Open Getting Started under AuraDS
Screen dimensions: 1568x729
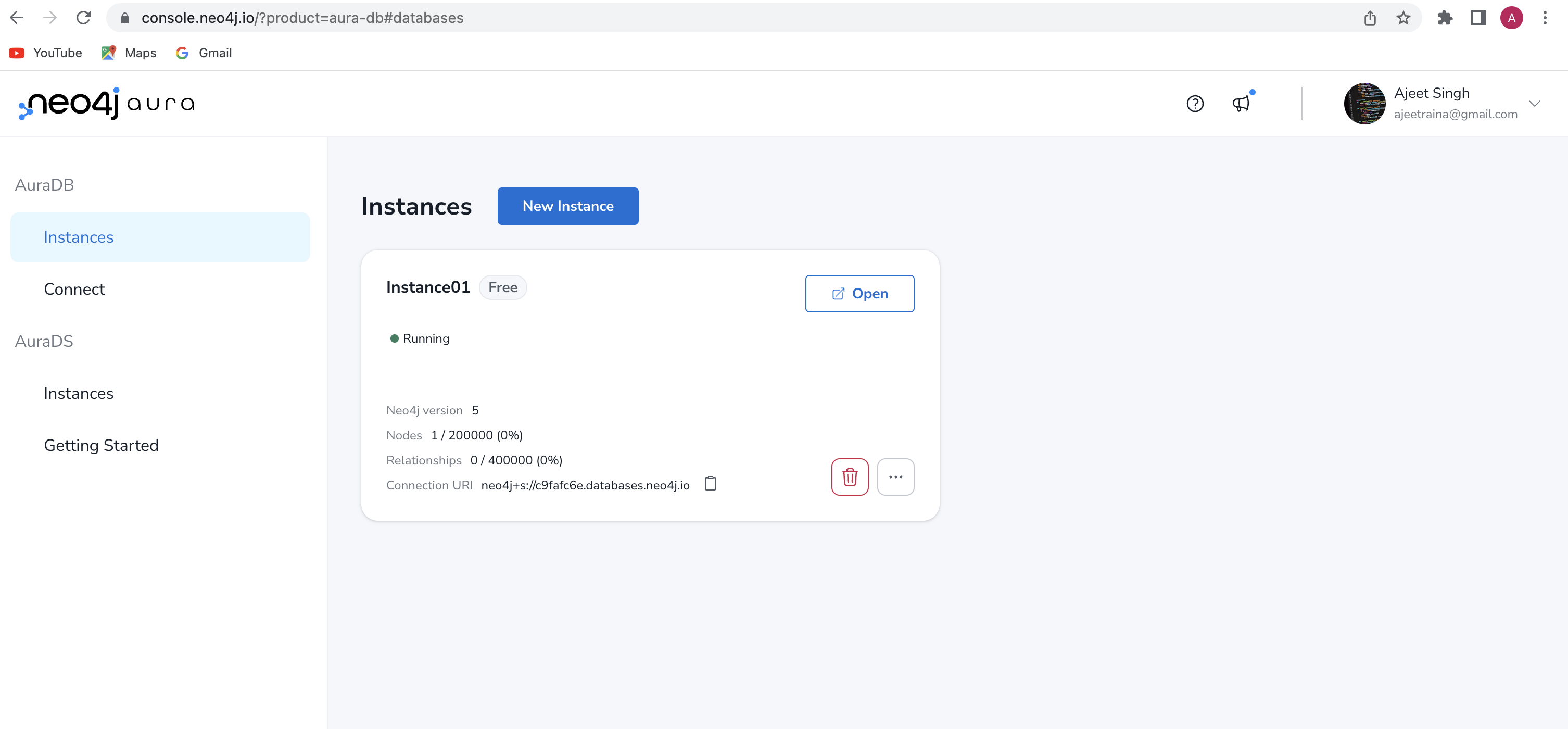[x=101, y=445]
